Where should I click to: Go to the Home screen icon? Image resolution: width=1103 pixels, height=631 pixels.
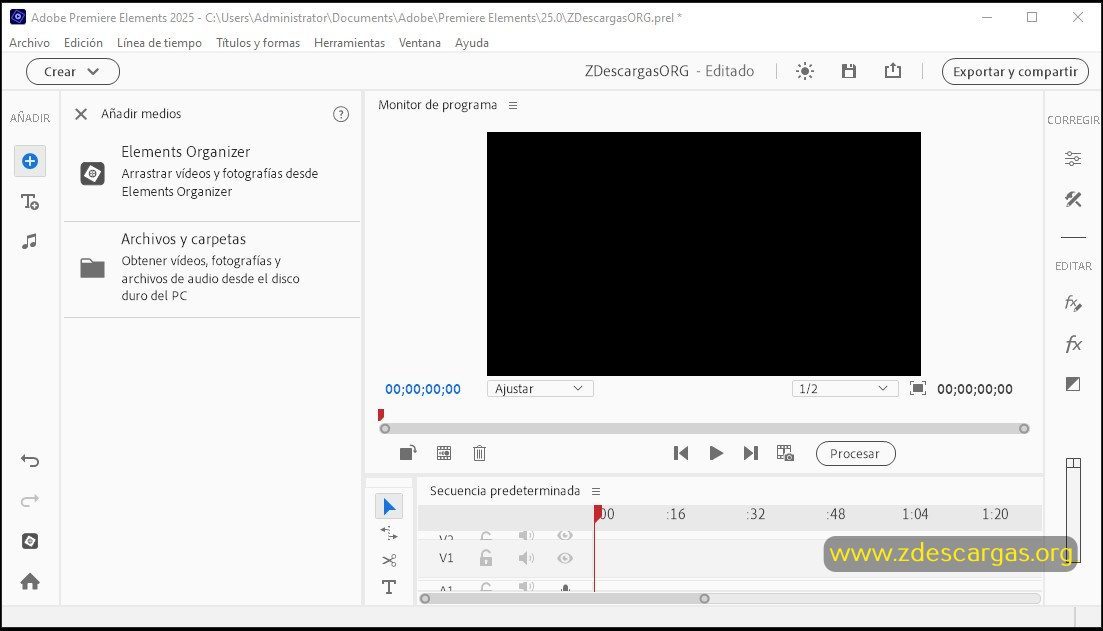(30, 581)
